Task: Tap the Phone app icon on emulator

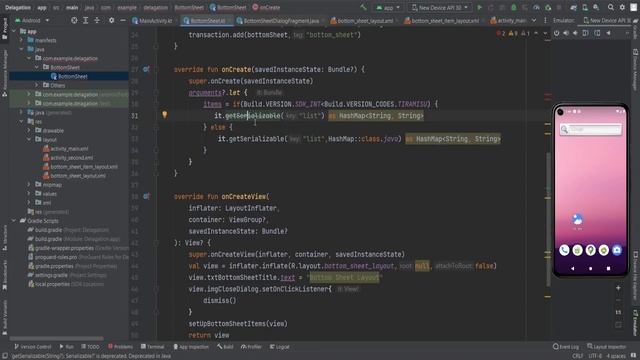Action: tap(564, 250)
